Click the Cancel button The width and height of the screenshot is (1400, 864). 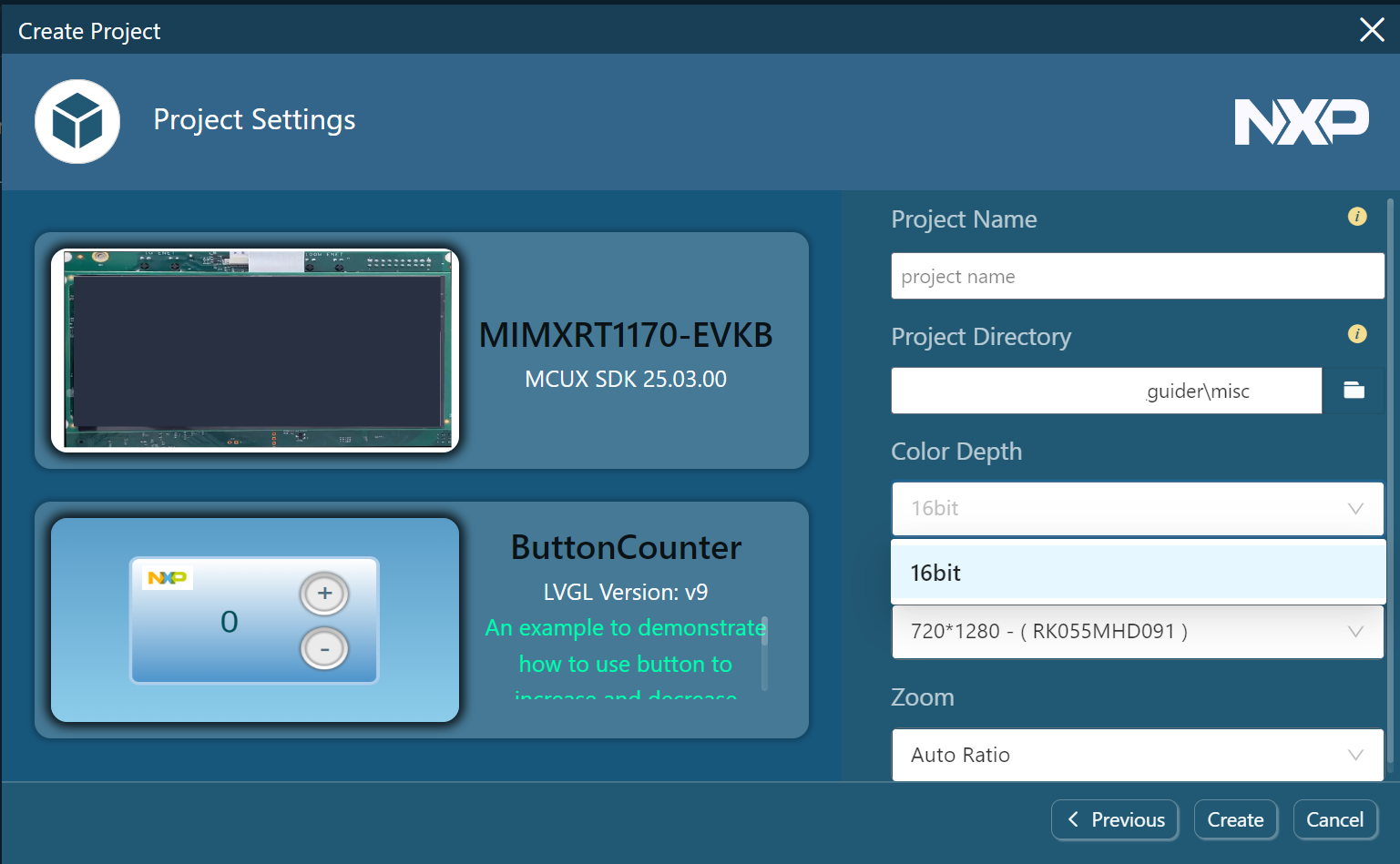[x=1334, y=819]
